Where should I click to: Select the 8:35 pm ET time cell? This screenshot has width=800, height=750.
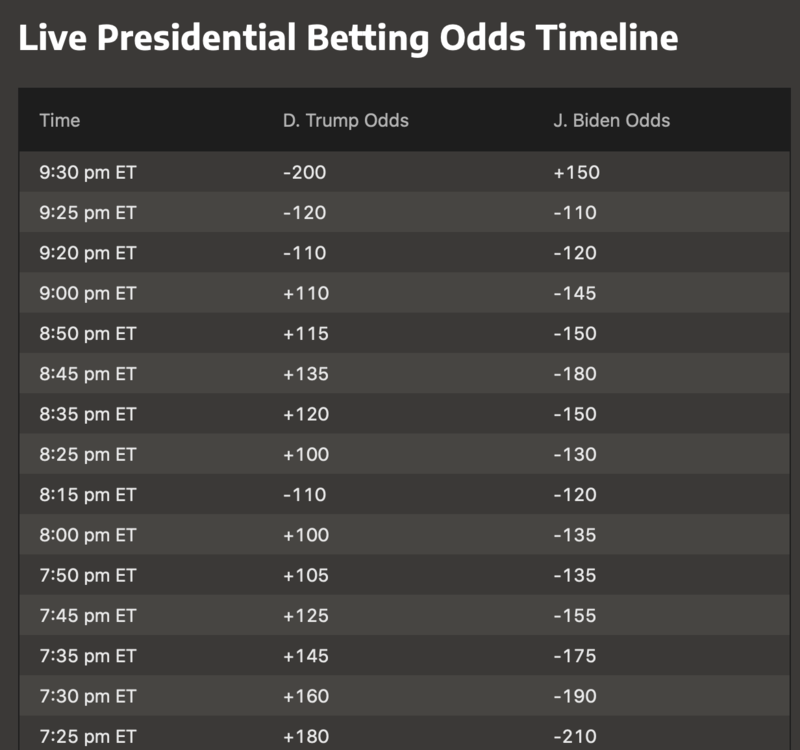pyautogui.click(x=88, y=414)
